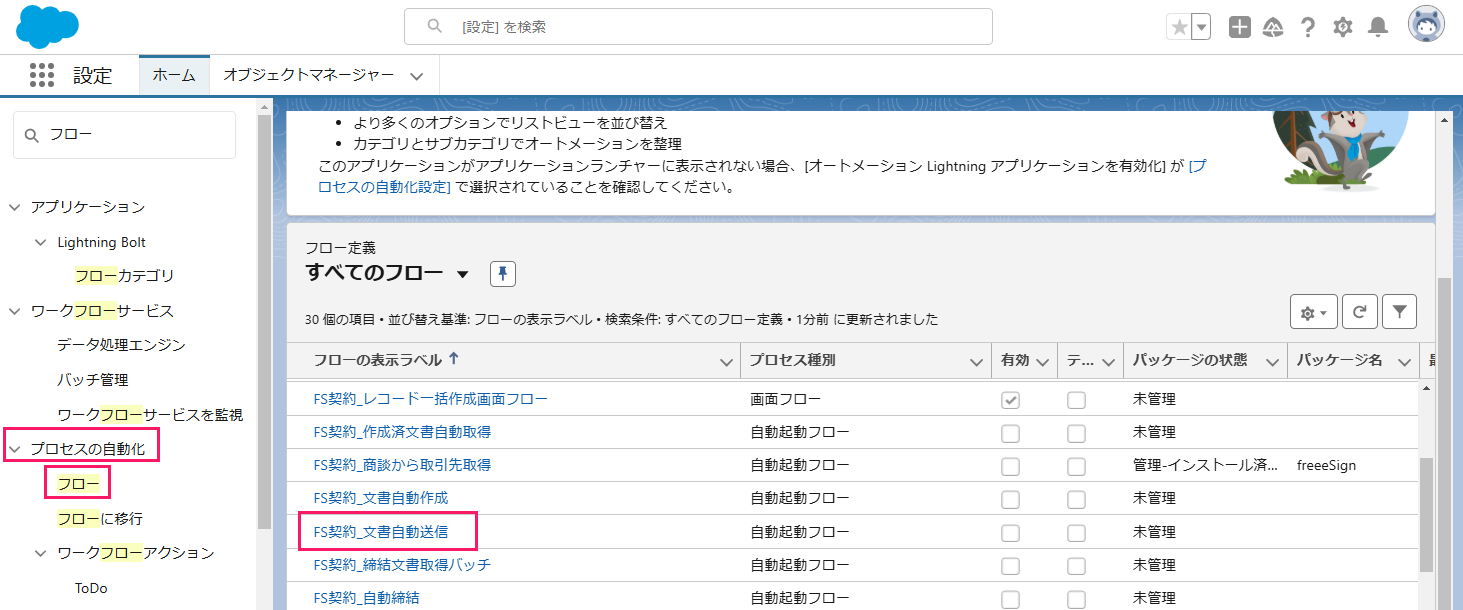Open プロセス種別 column action chevron
This screenshot has height=610, width=1463.
pyautogui.click(x=976, y=362)
